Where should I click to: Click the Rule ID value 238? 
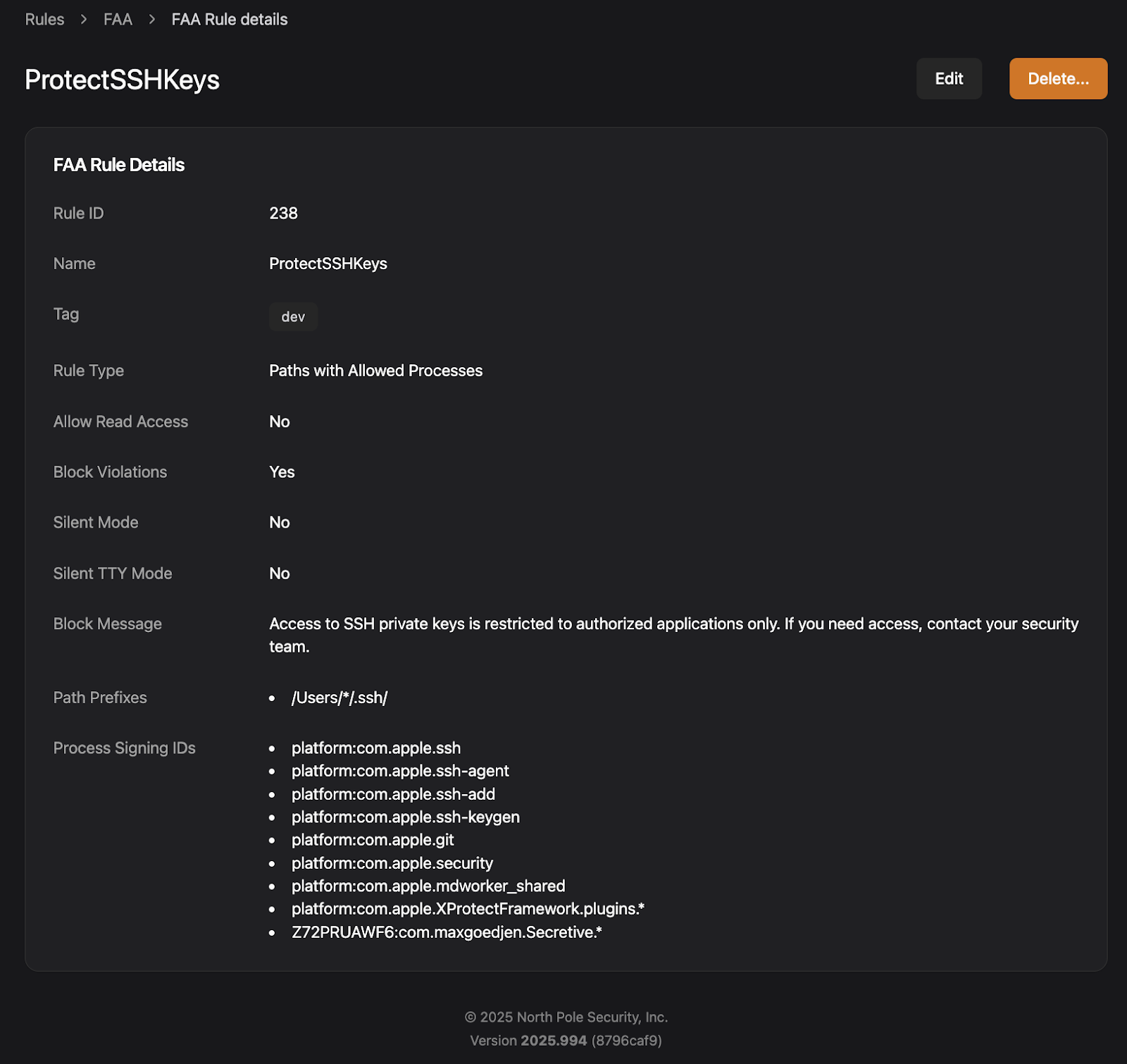(283, 213)
